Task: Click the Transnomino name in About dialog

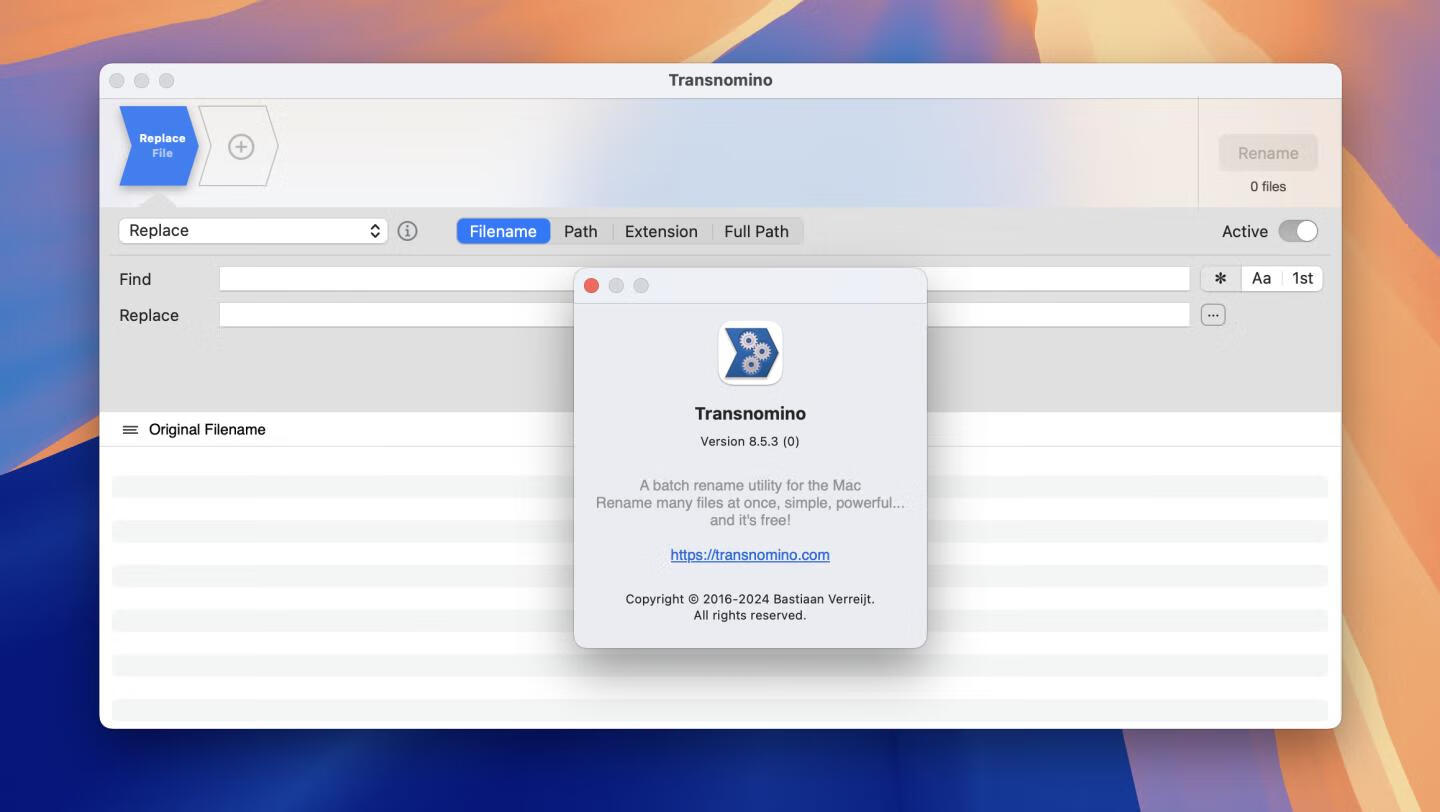Action: point(750,414)
